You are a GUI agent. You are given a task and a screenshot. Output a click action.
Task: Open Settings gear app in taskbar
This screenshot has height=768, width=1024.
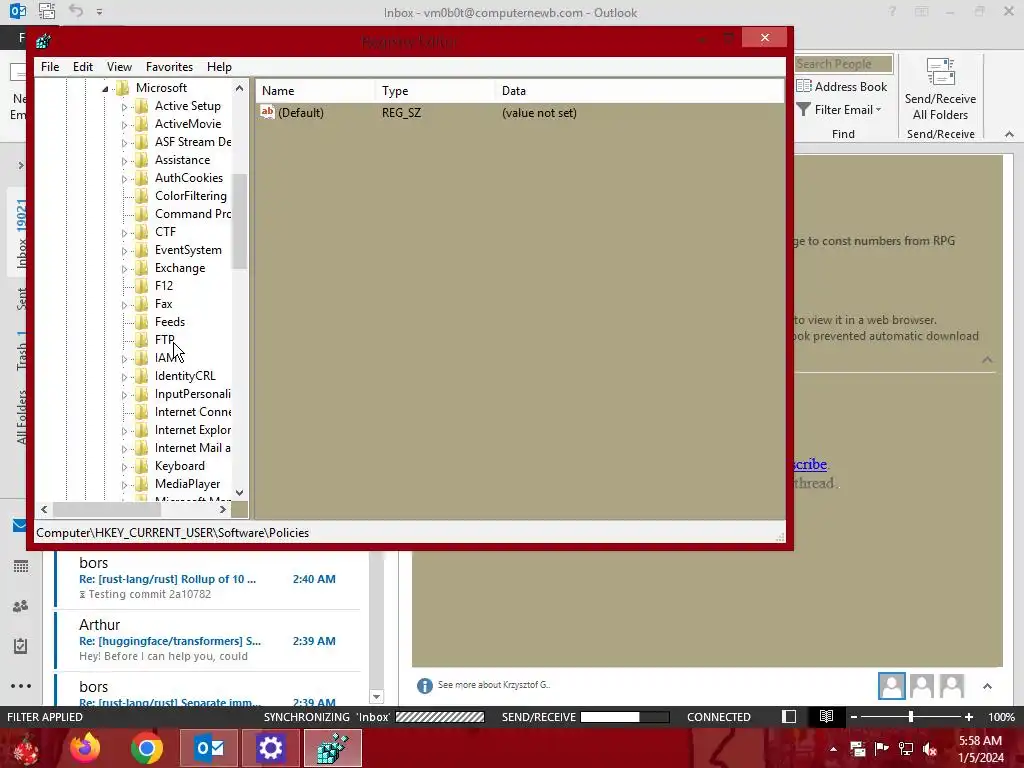pyautogui.click(x=270, y=748)
